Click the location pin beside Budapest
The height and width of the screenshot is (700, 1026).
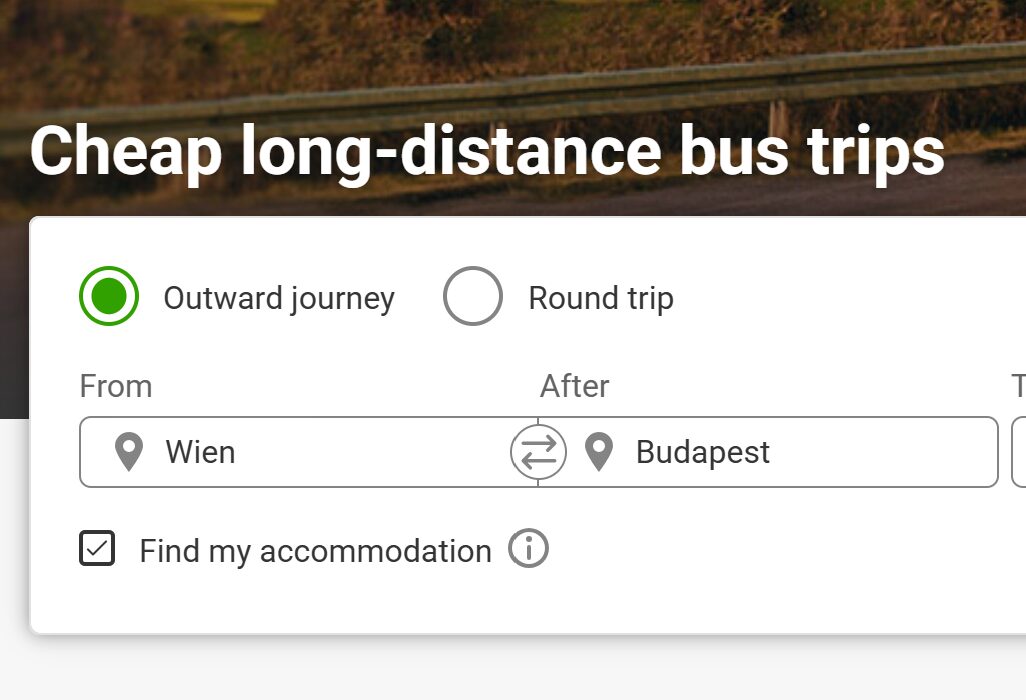[x=598, y=452]
